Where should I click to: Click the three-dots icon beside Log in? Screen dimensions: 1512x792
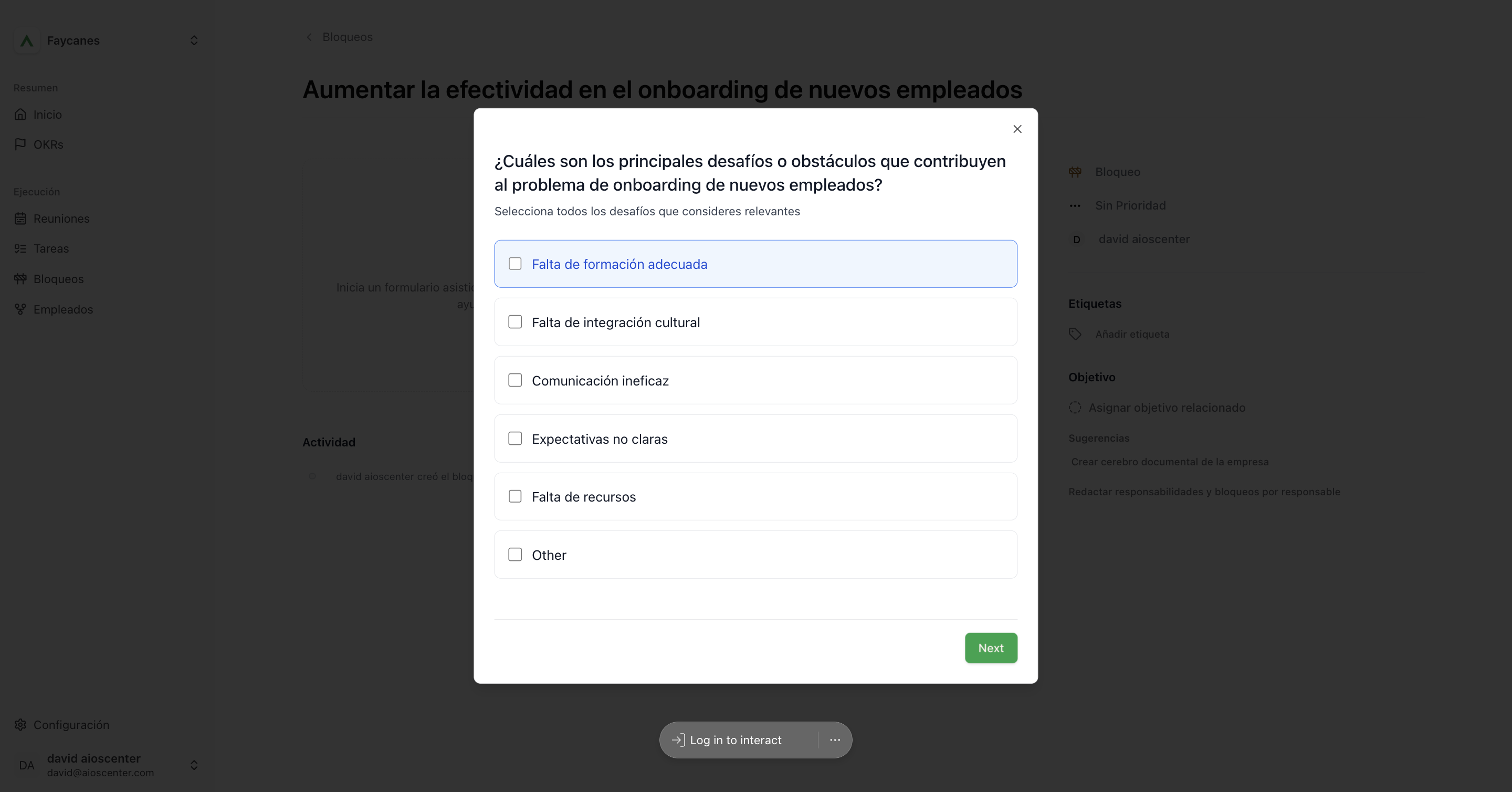click(x=835, y=740)
